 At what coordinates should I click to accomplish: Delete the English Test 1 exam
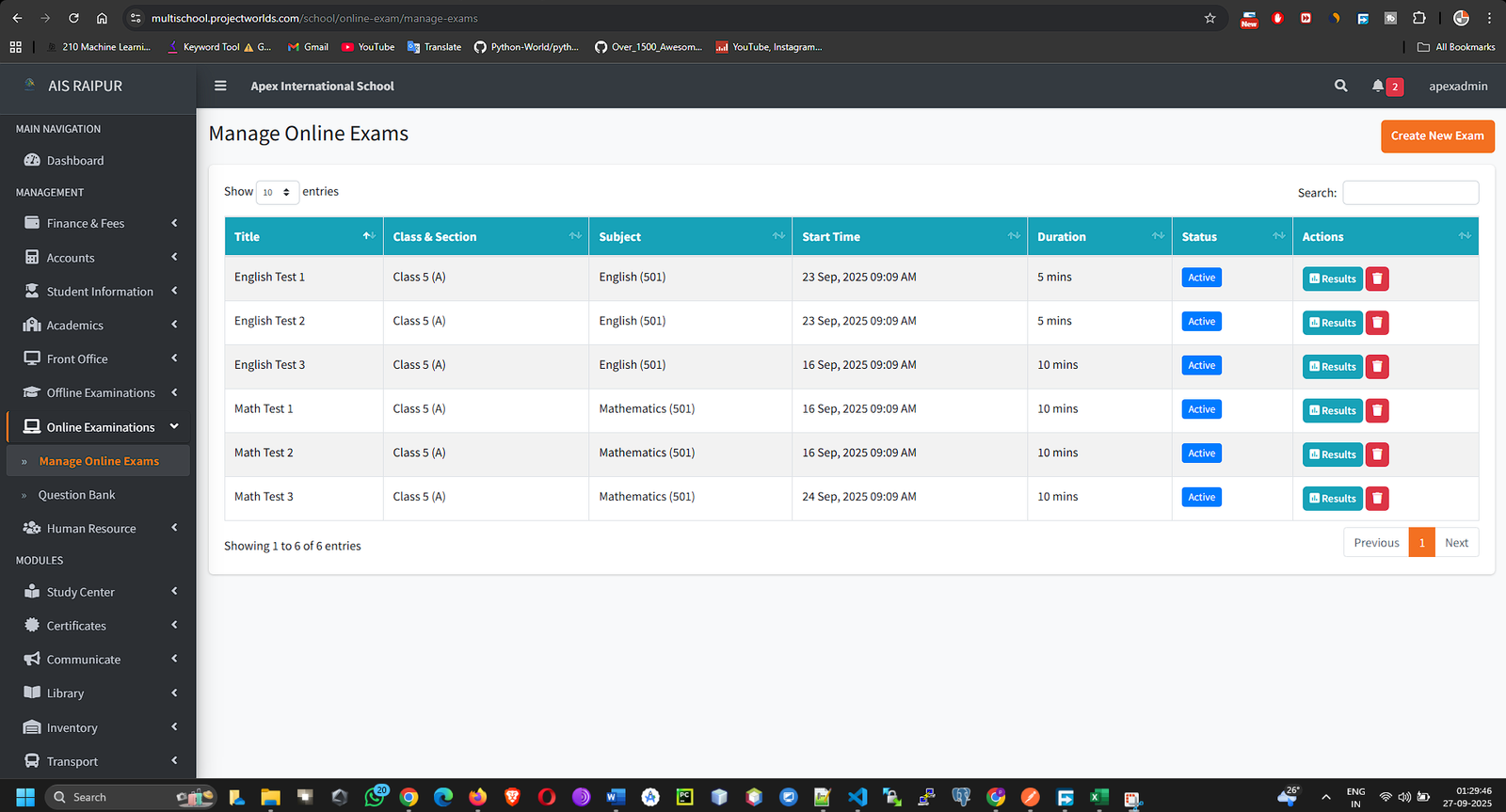tap(1377, 279)
